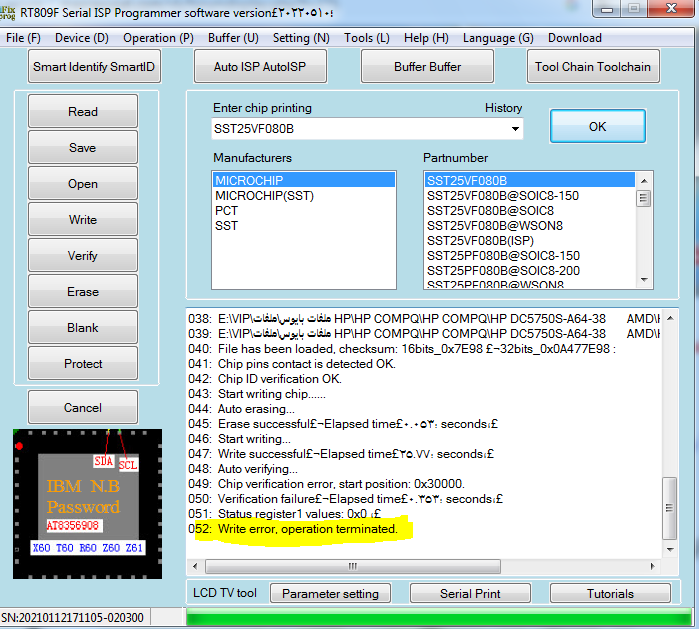This screenshot has height=629, width=699.
Task: Open Parameter setting tool
Action: coord(330,593)
